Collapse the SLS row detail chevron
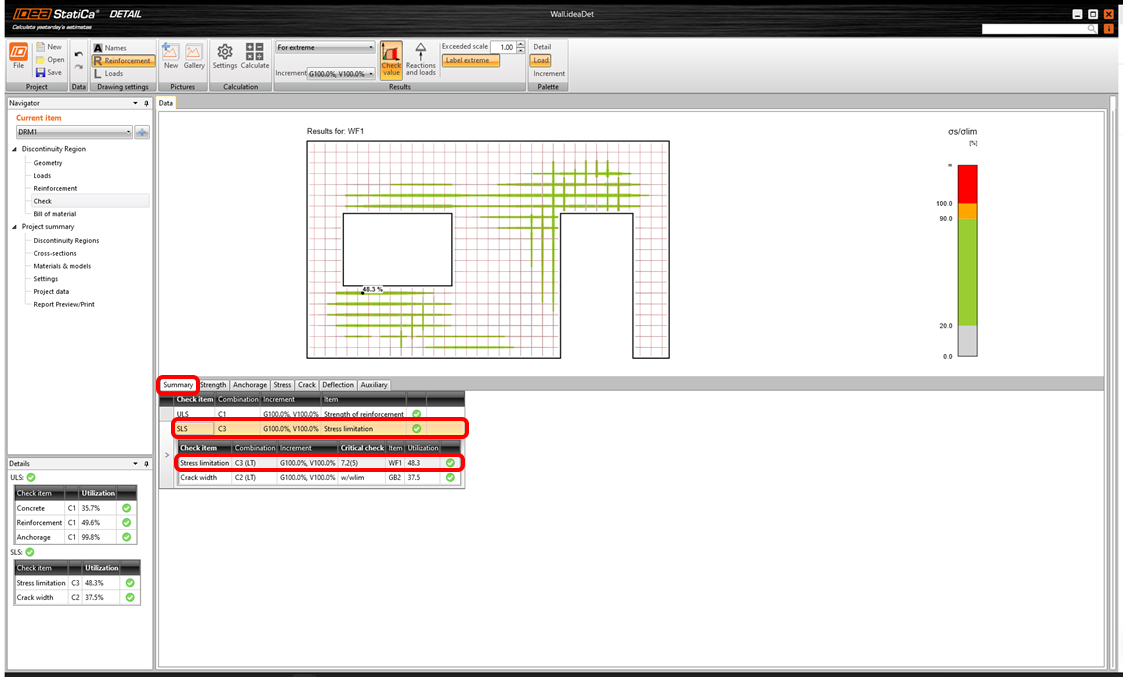Viewport: 1123px width, 677px height. coord(167,455)
